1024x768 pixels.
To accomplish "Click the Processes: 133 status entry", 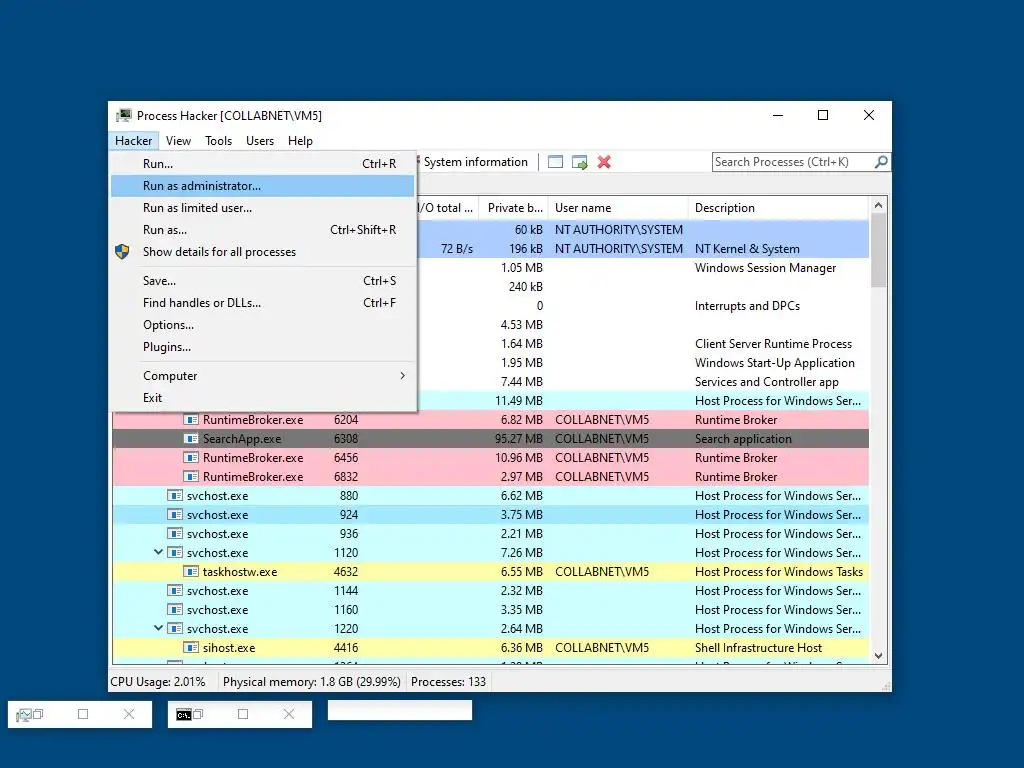I will point(448,682).
